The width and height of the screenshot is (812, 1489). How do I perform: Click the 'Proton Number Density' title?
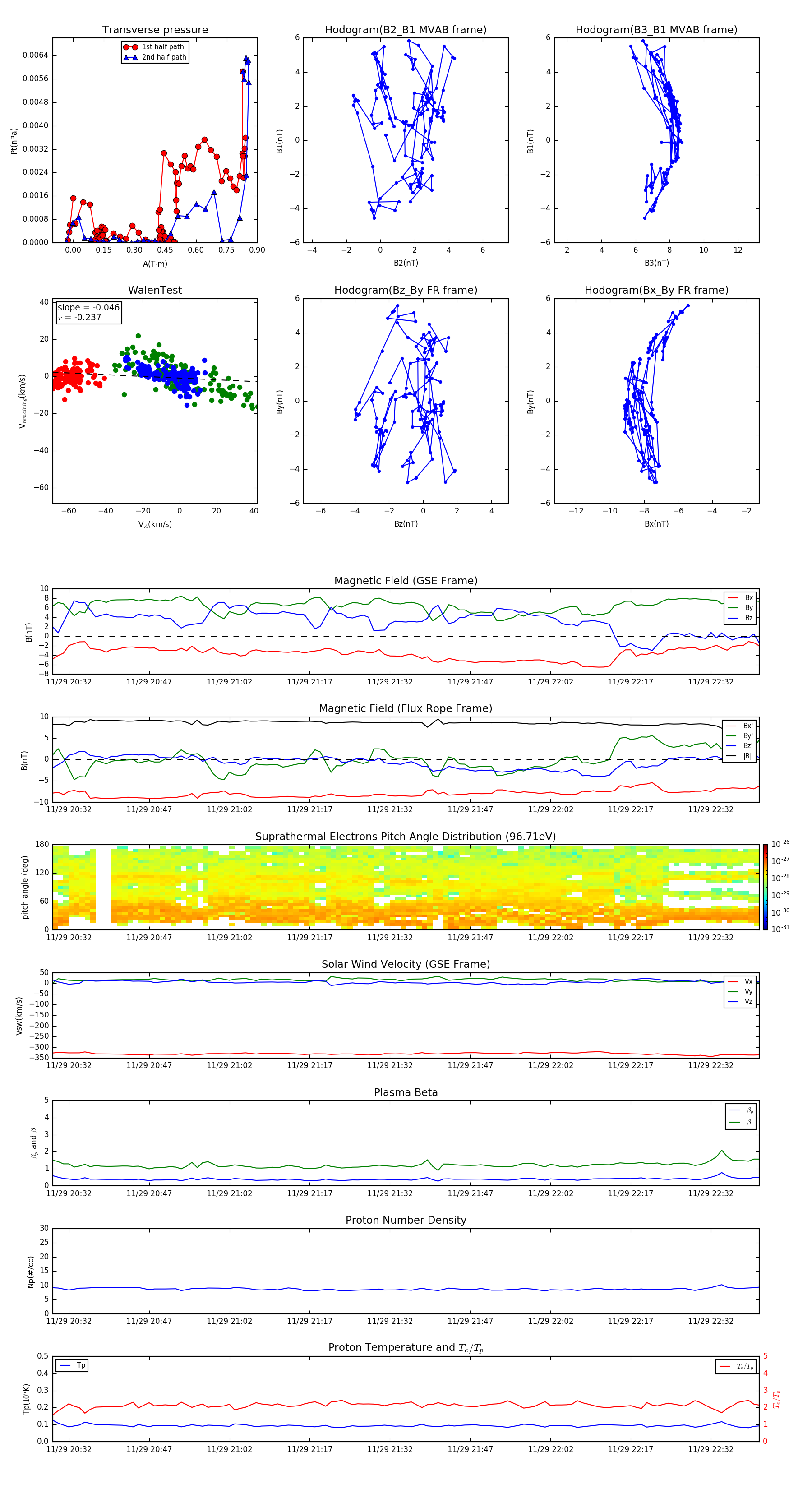point(406,1220)
